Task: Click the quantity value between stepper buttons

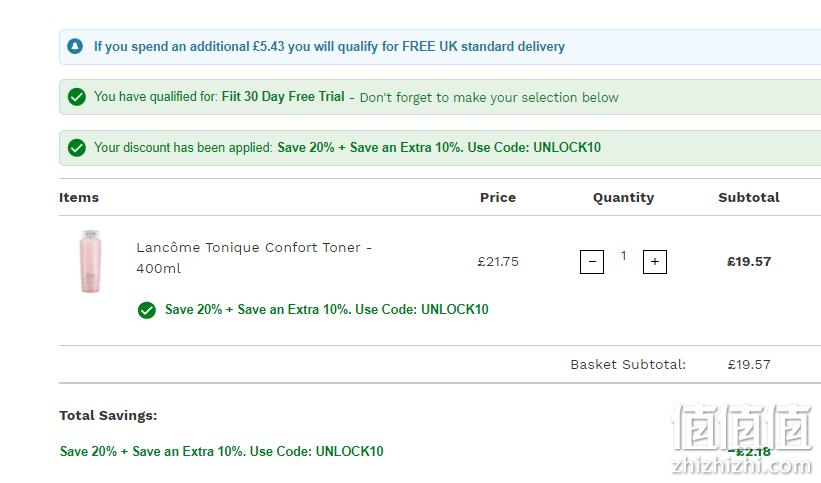Action: click(624, 255)
